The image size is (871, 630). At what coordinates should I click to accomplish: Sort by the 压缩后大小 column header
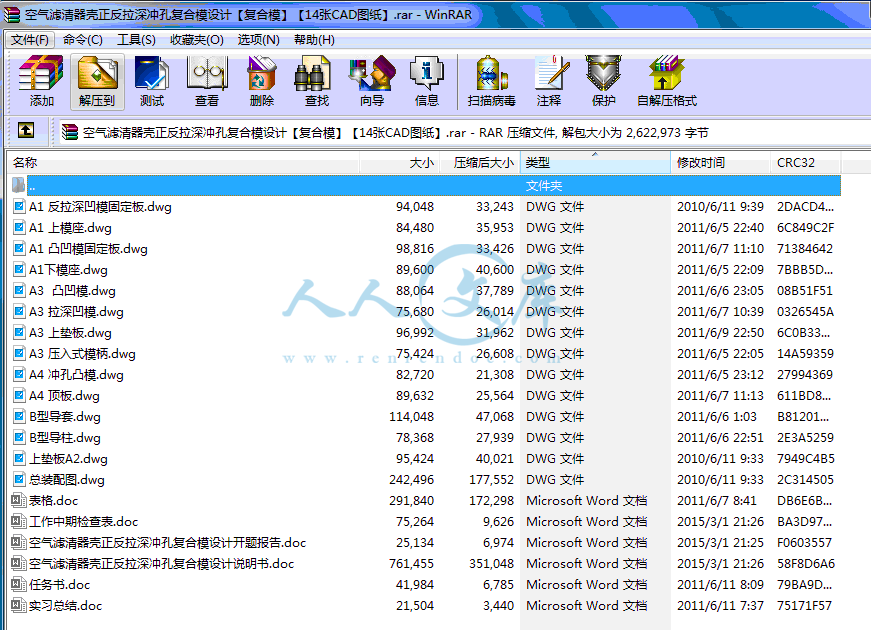pos(480,162)
